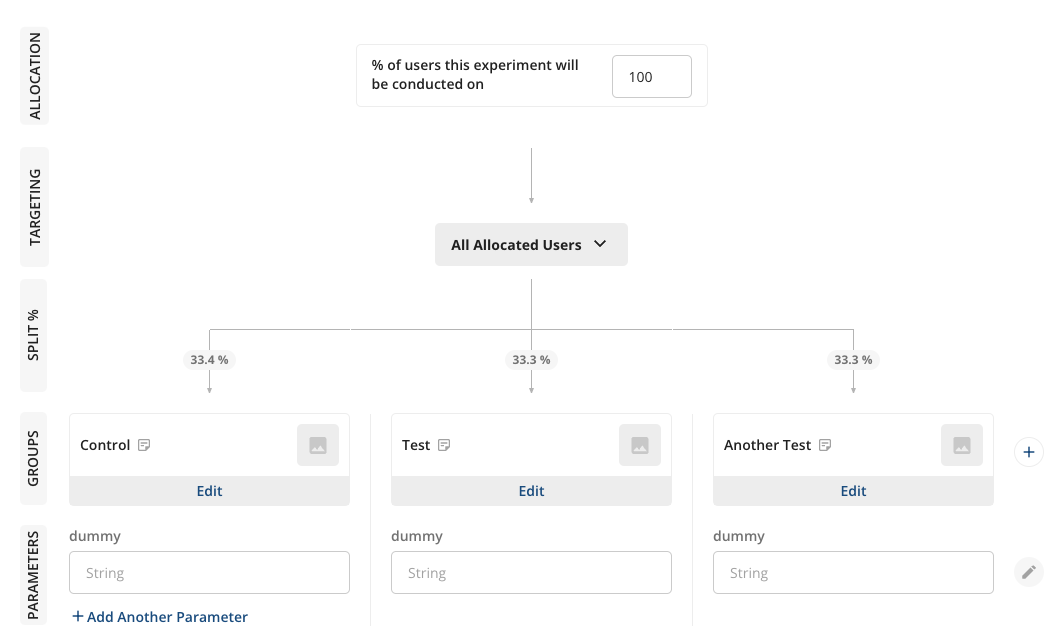Switch to the ALLOCATION section
This screenshot has width=1063, height=637.
[x=34, y=75]
